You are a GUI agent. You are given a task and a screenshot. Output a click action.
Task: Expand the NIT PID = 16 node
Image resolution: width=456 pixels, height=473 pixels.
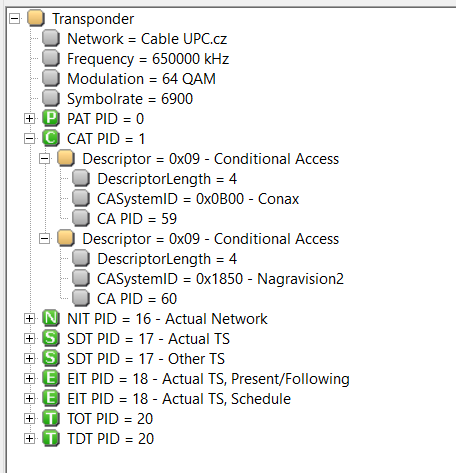[29, 319]
